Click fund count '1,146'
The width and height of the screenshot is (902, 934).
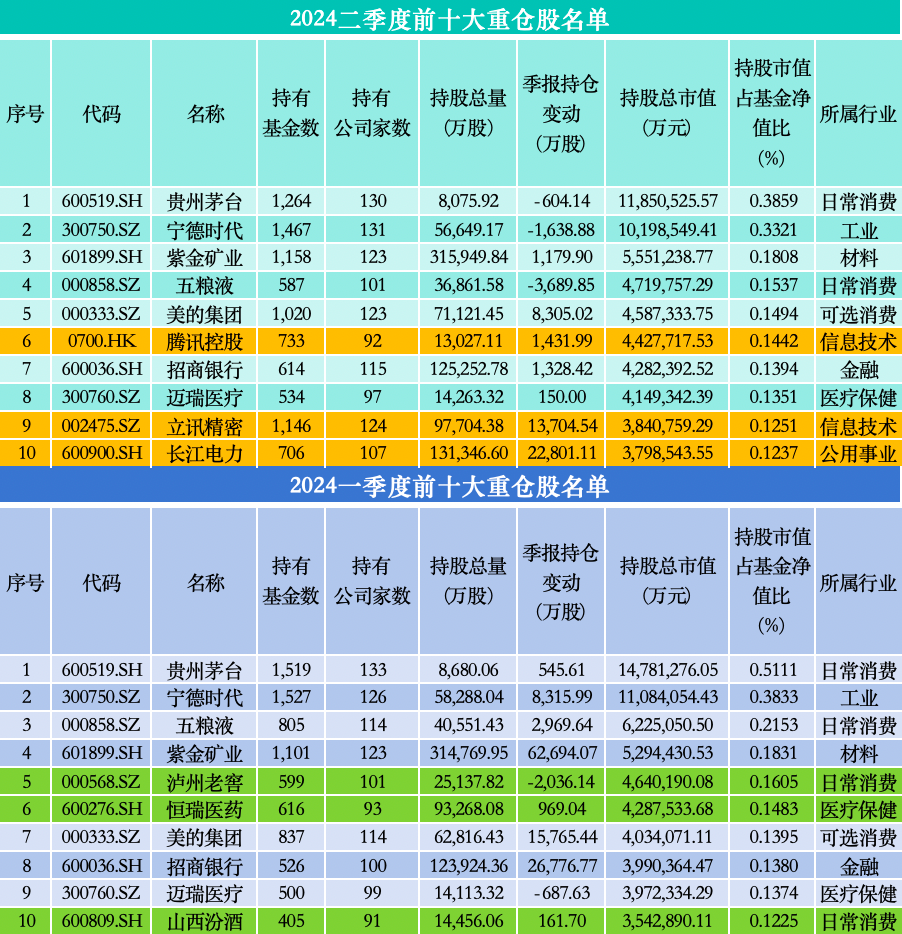tap(291, 426)
